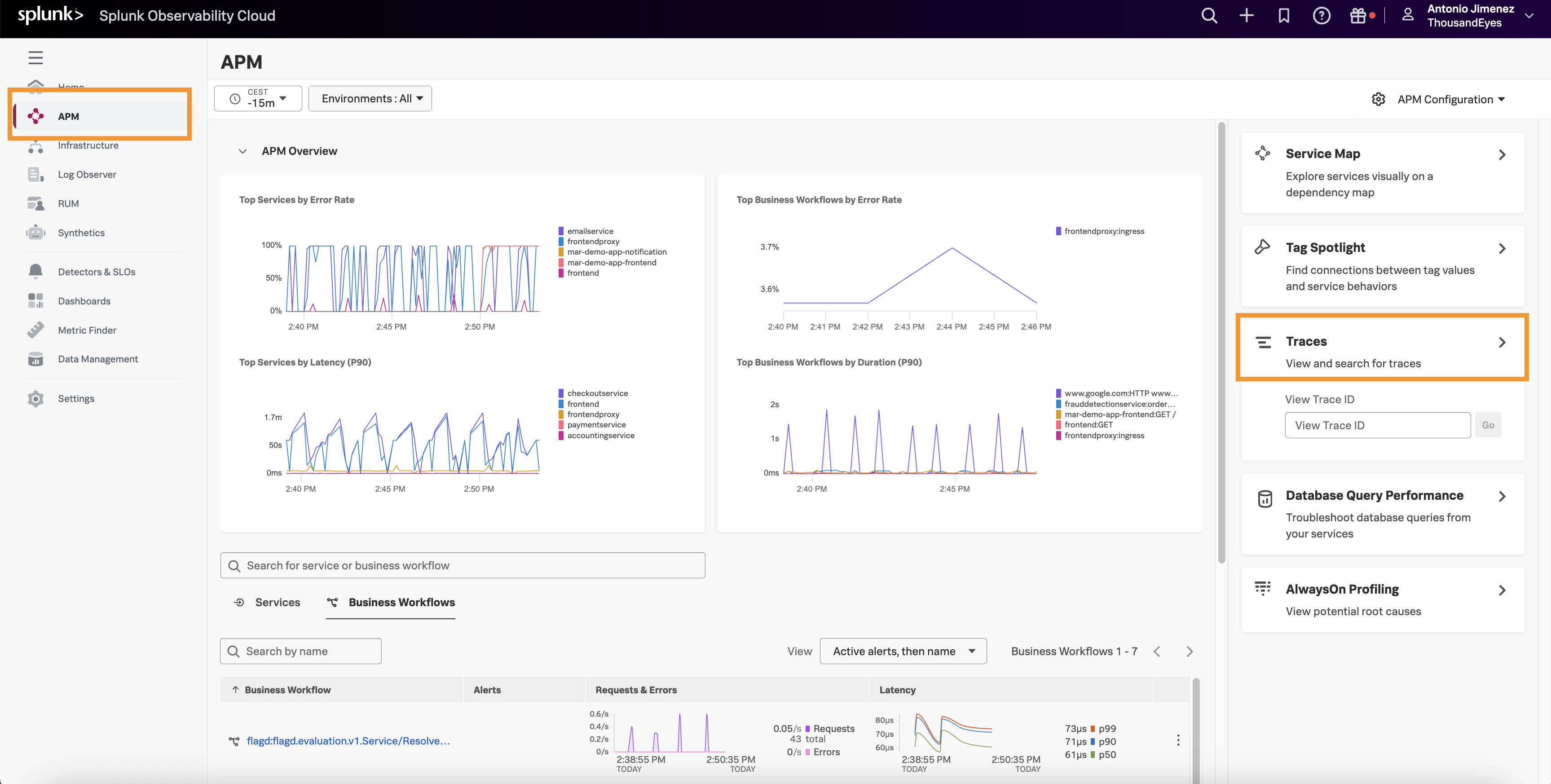Click the plus create icon in header
This screenshot has height=784, width=1551.
click(1247, 16)
